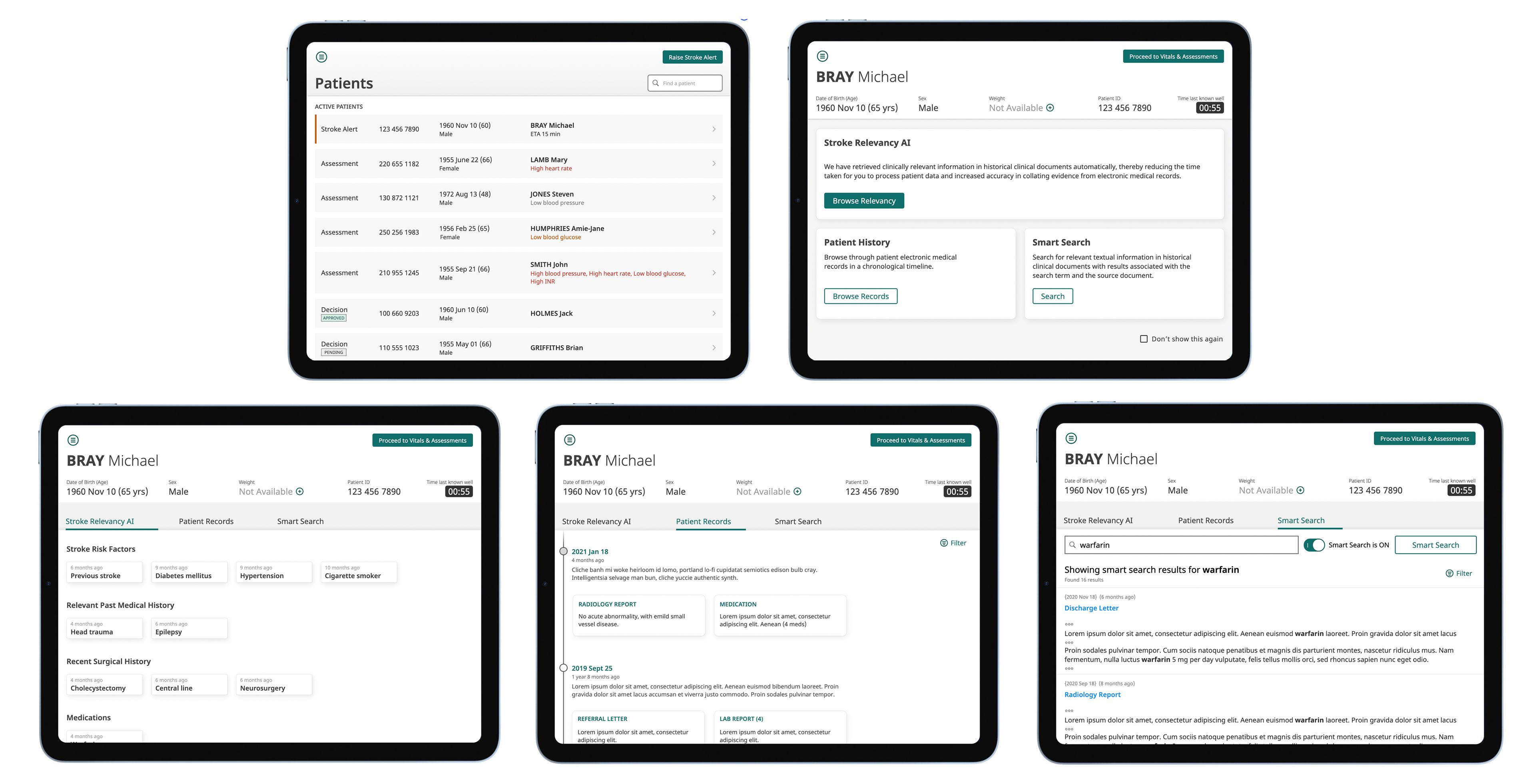Turn off the Smart Search is ON toggle
Image resolution: width=1535 pixels, height=784 pixels.
1314,545
